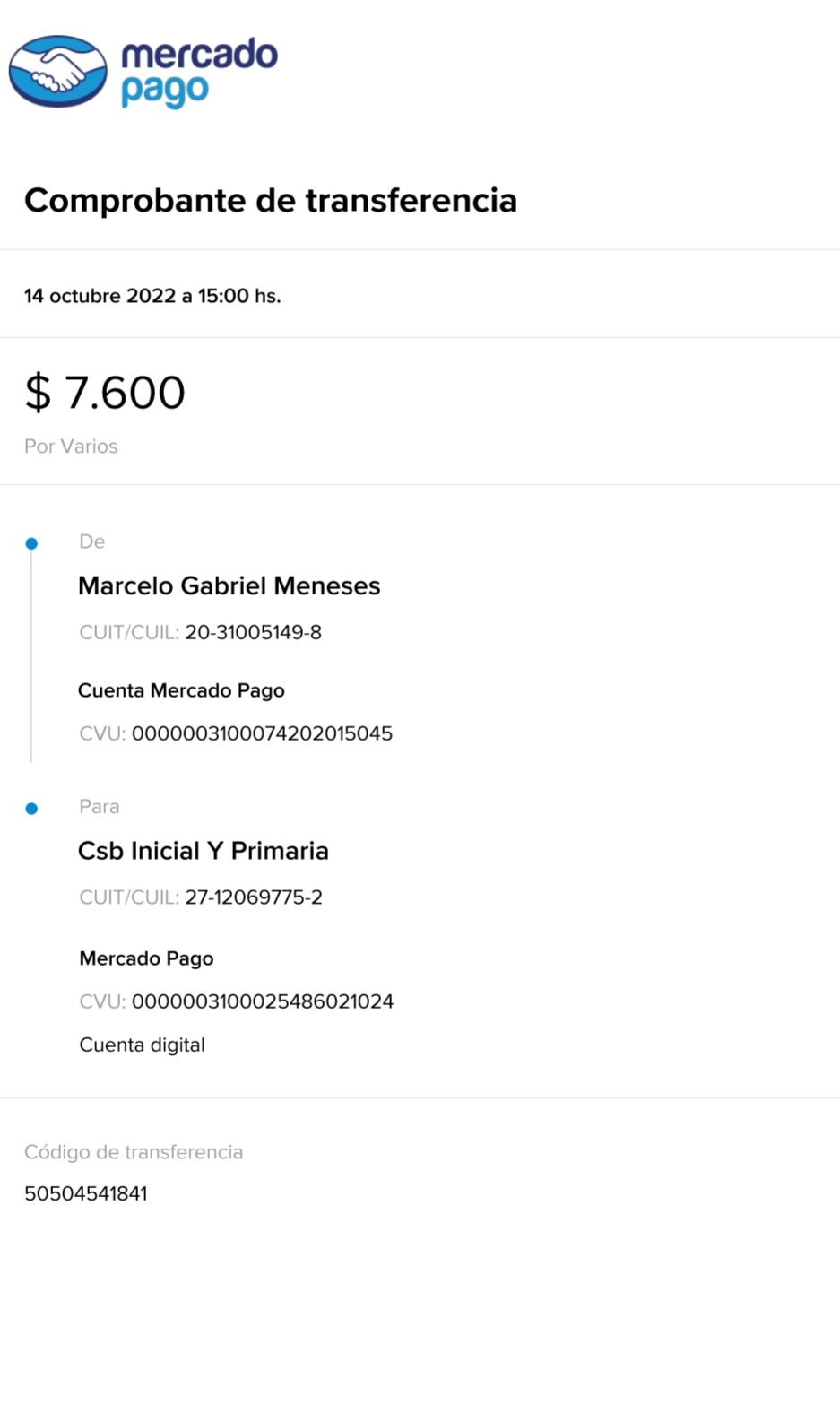
Task: Click the Código de transferencia label
Action: tap(134, 1152)
